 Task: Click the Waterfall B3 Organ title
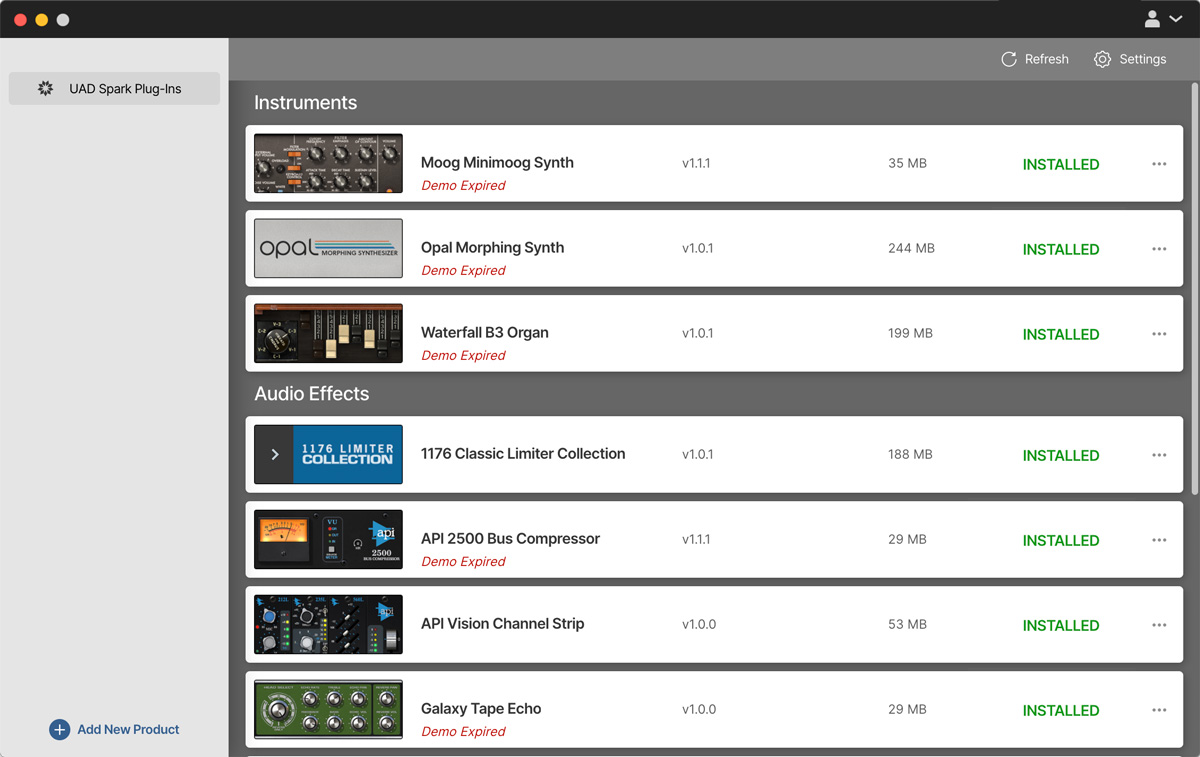click(x=485, y=332)
